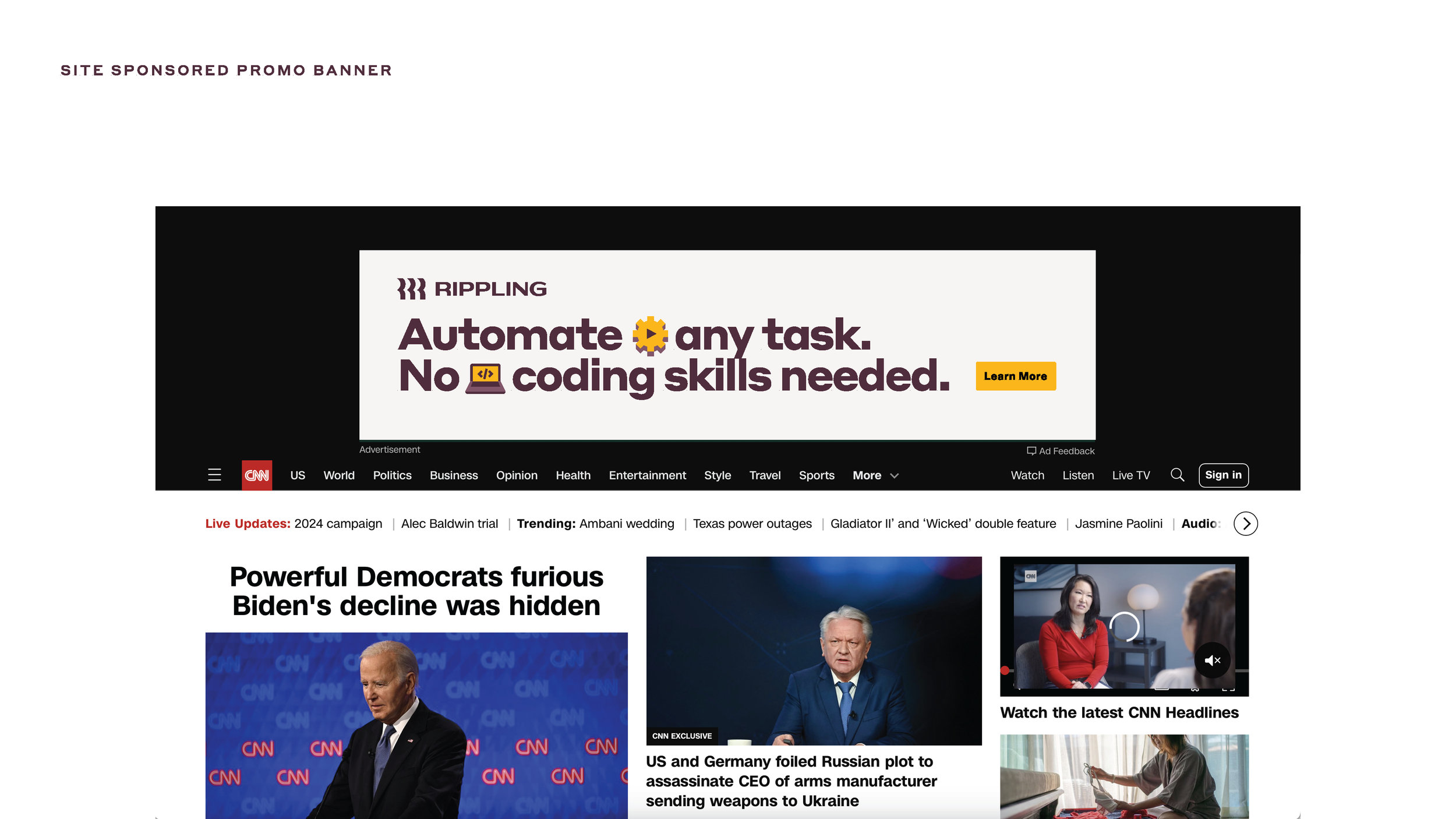The image size is (1456, 819).
Task: Open the search magnifier icon
Action: tap(1177, 475)
